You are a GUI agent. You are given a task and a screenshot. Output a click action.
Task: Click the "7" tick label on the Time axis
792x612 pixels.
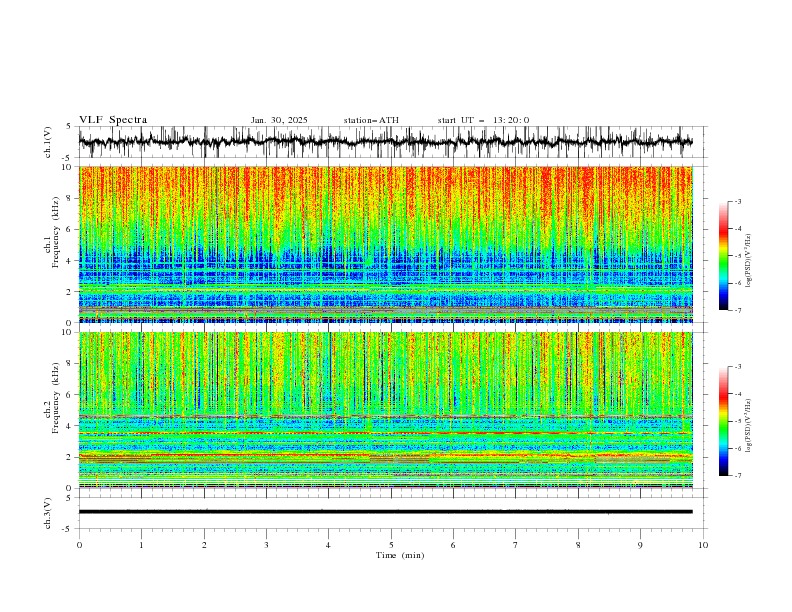(x=516, y=545)
